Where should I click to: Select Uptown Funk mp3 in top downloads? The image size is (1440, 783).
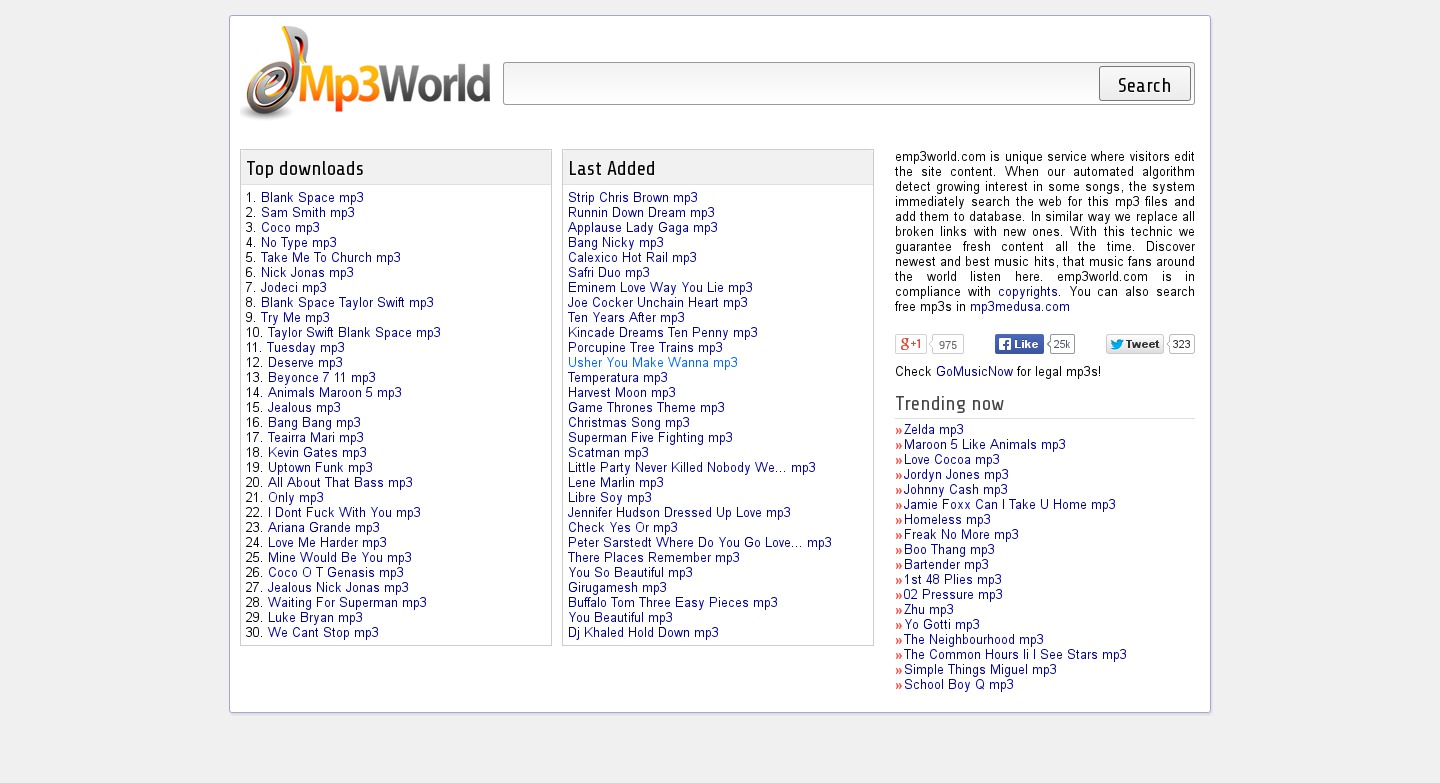320,468
